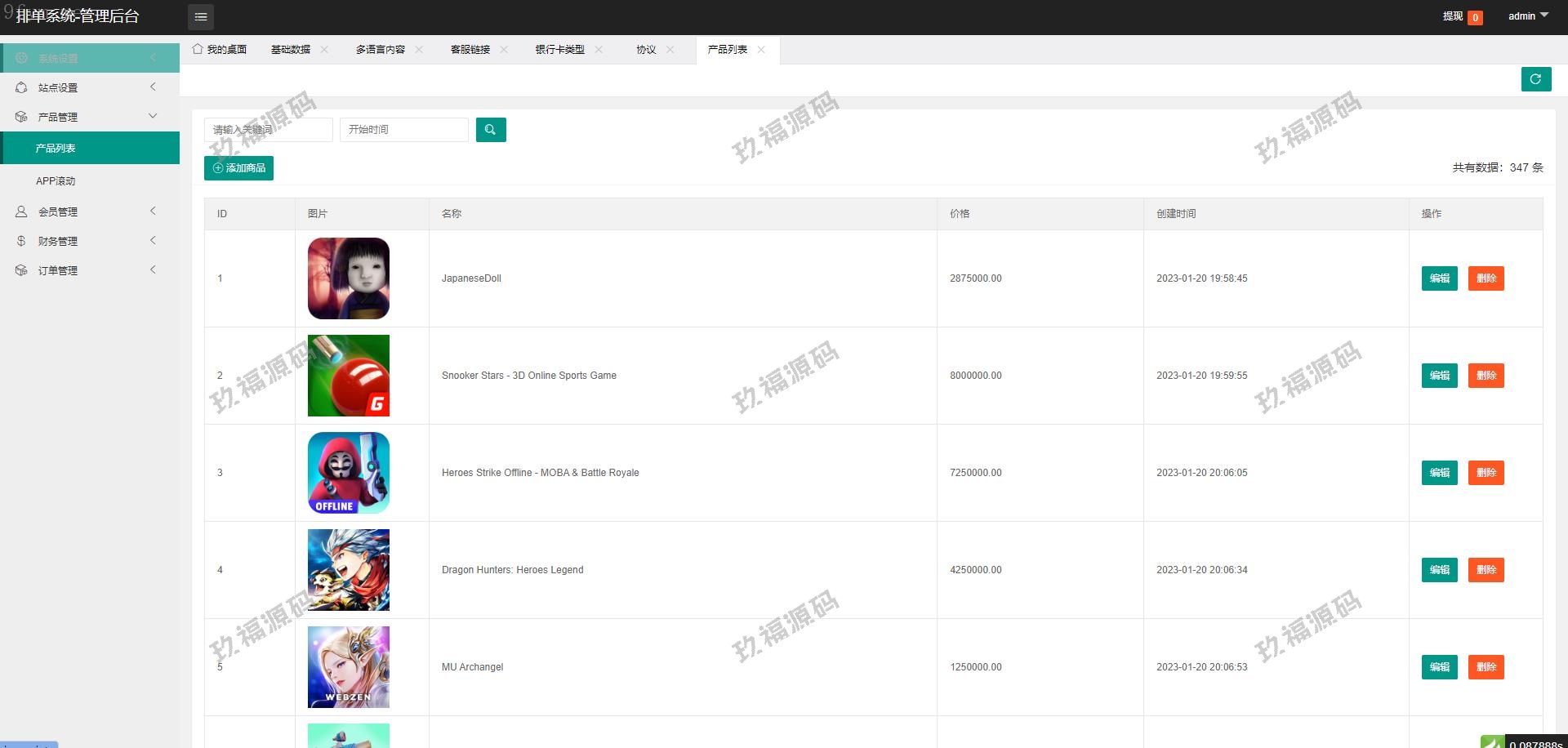Image resolution: width=1568 pixels, height=748 pixels.
Task: Expand the 会员管理 sidebar menu
Action: pyautogui.click(x=90, y=211)
